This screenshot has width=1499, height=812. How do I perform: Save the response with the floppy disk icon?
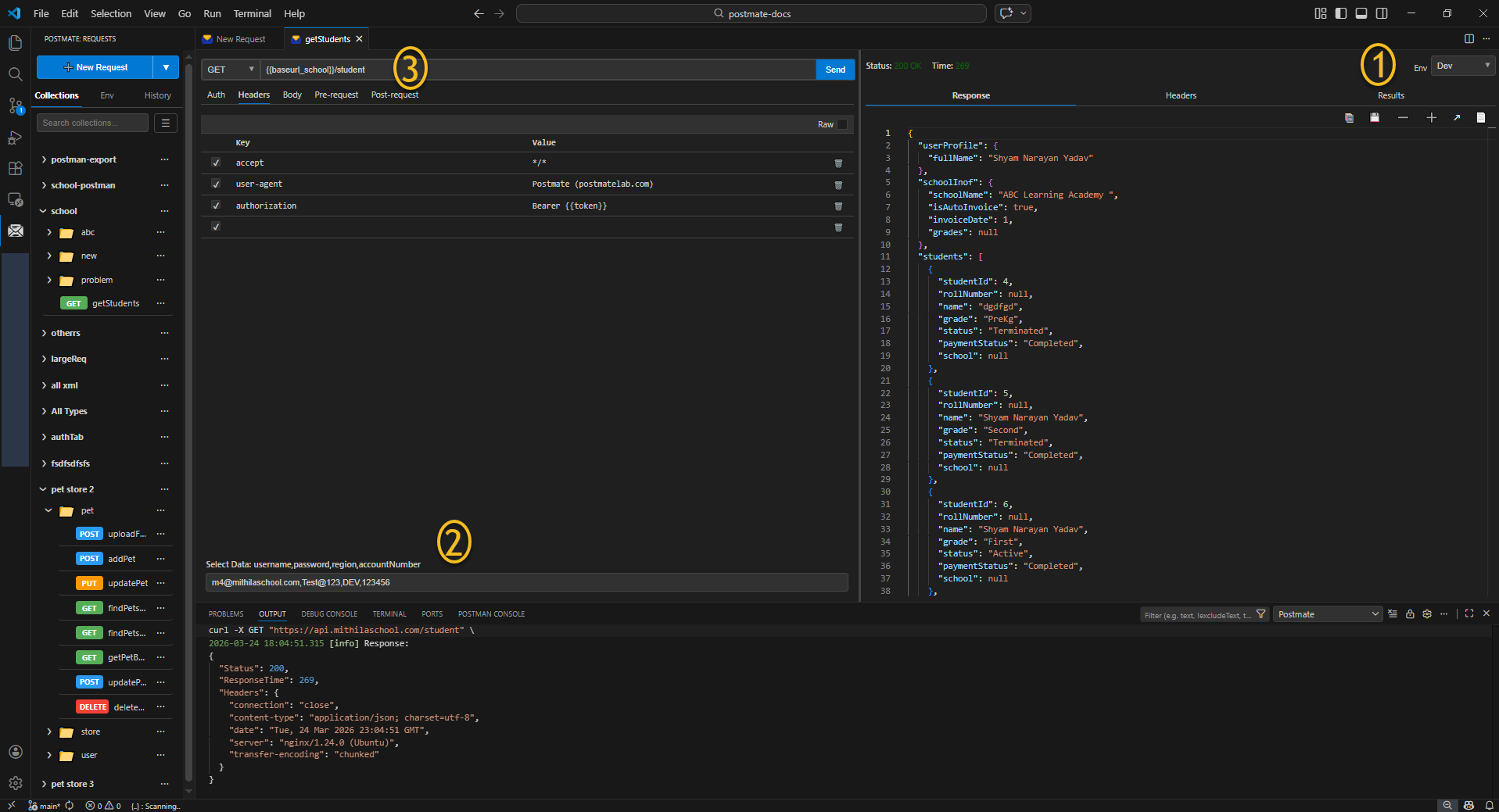tap(1375, 117)
